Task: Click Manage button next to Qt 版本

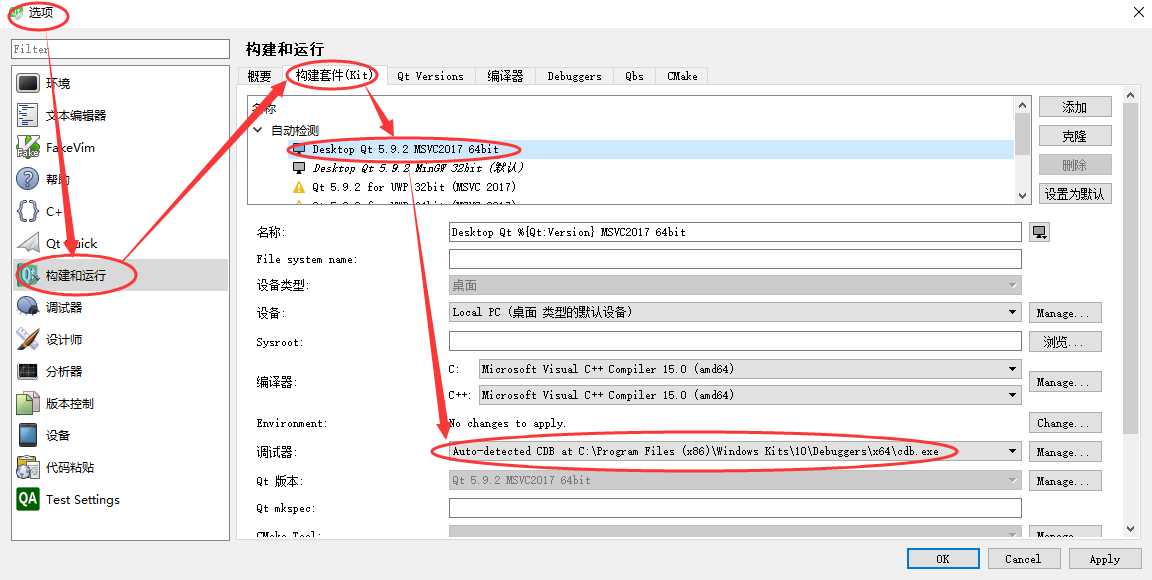Action: [1065, 481]
